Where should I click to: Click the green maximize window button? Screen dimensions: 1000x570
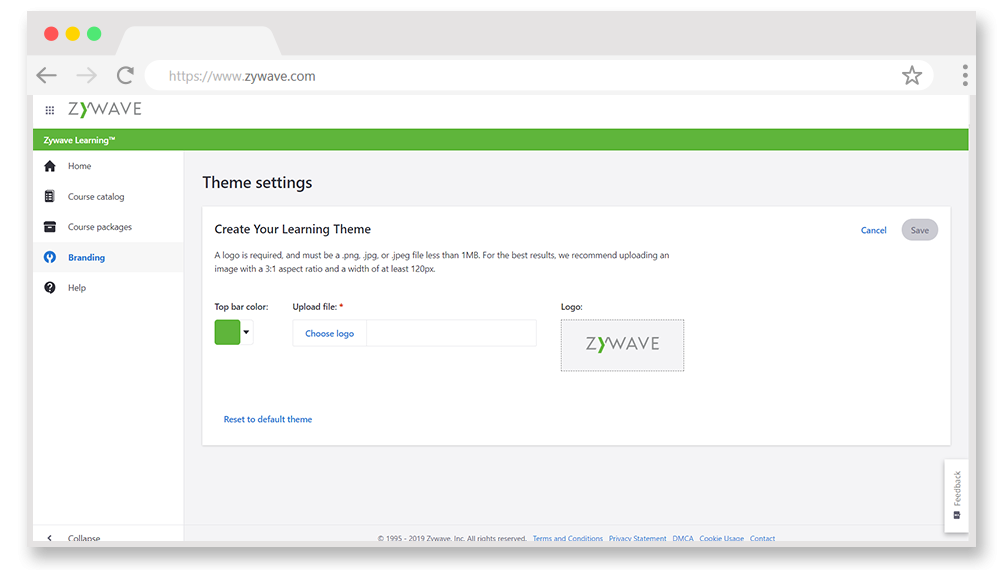pos(94,33)
